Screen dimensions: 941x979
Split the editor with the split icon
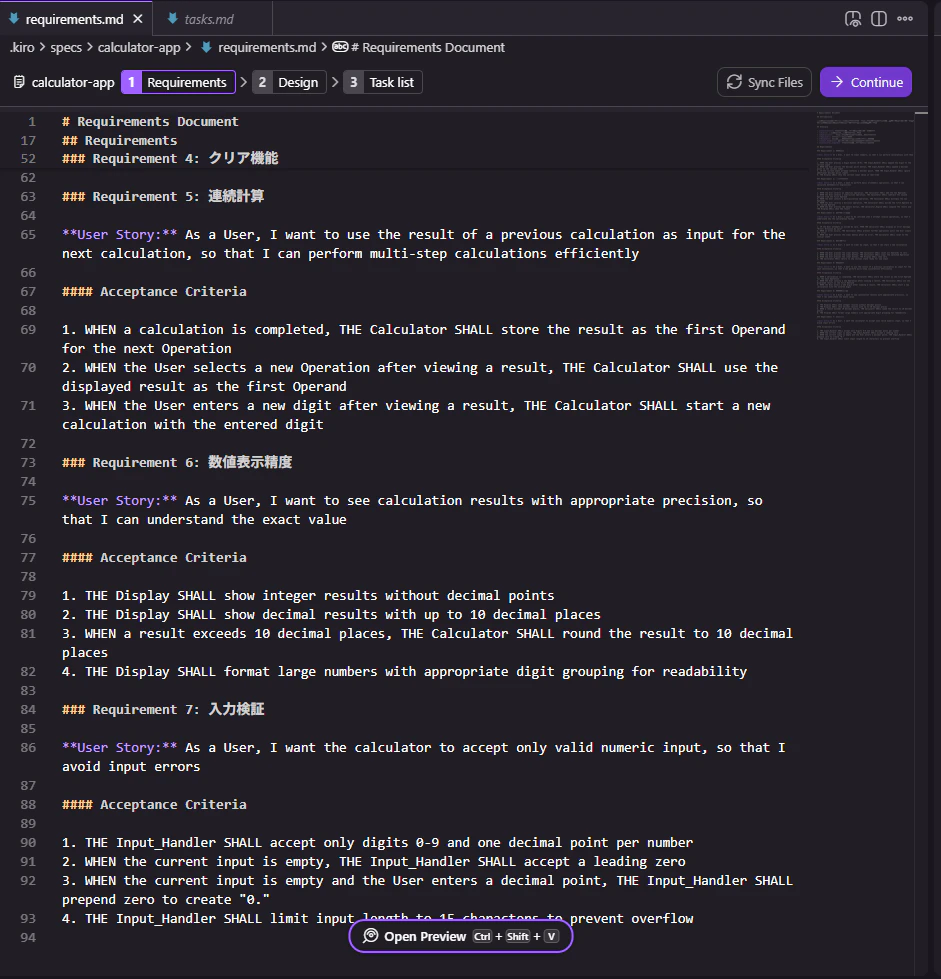[x=879, y=19]
